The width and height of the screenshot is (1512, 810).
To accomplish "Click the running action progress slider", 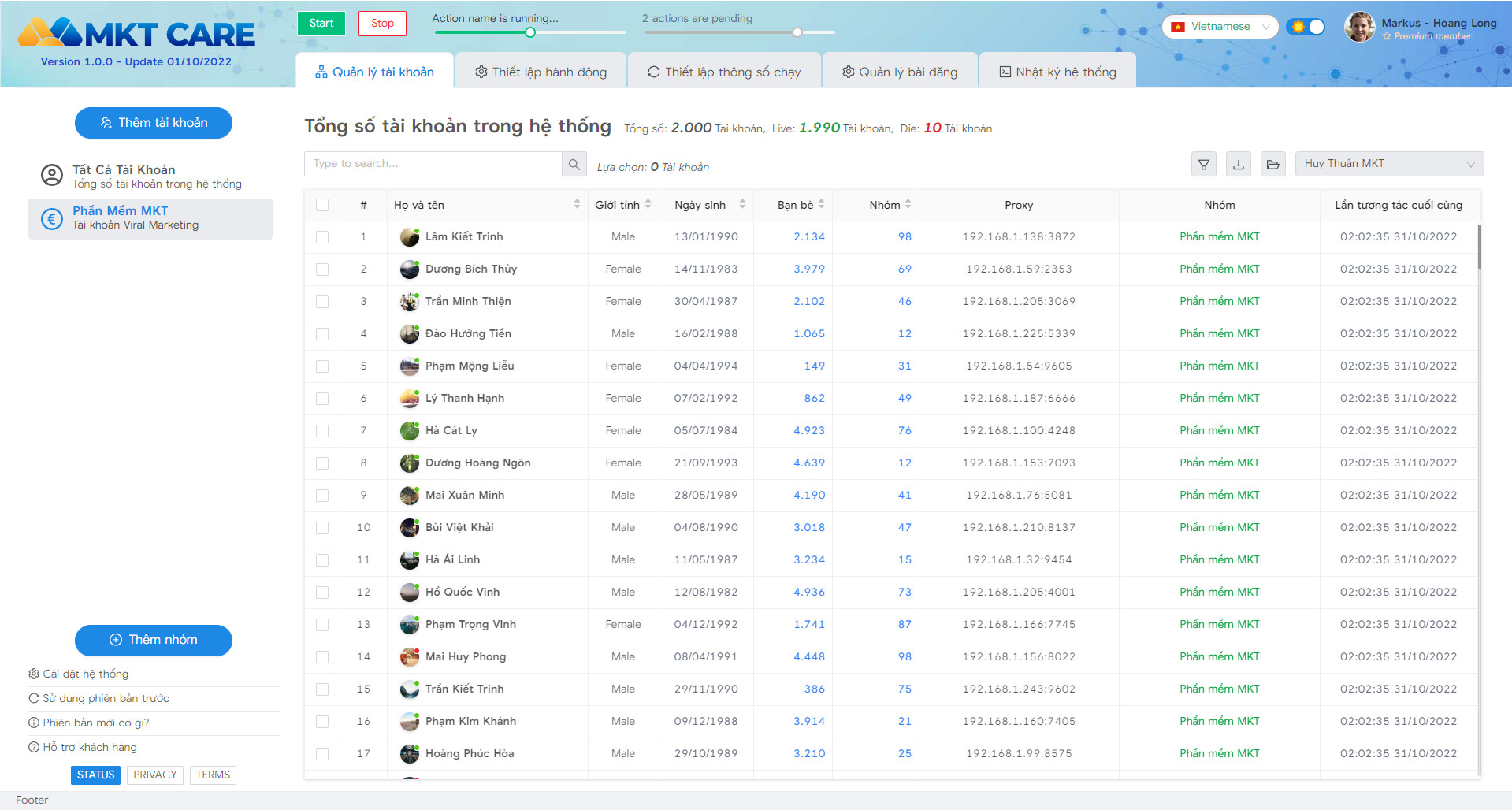I will tap(529, 32).
